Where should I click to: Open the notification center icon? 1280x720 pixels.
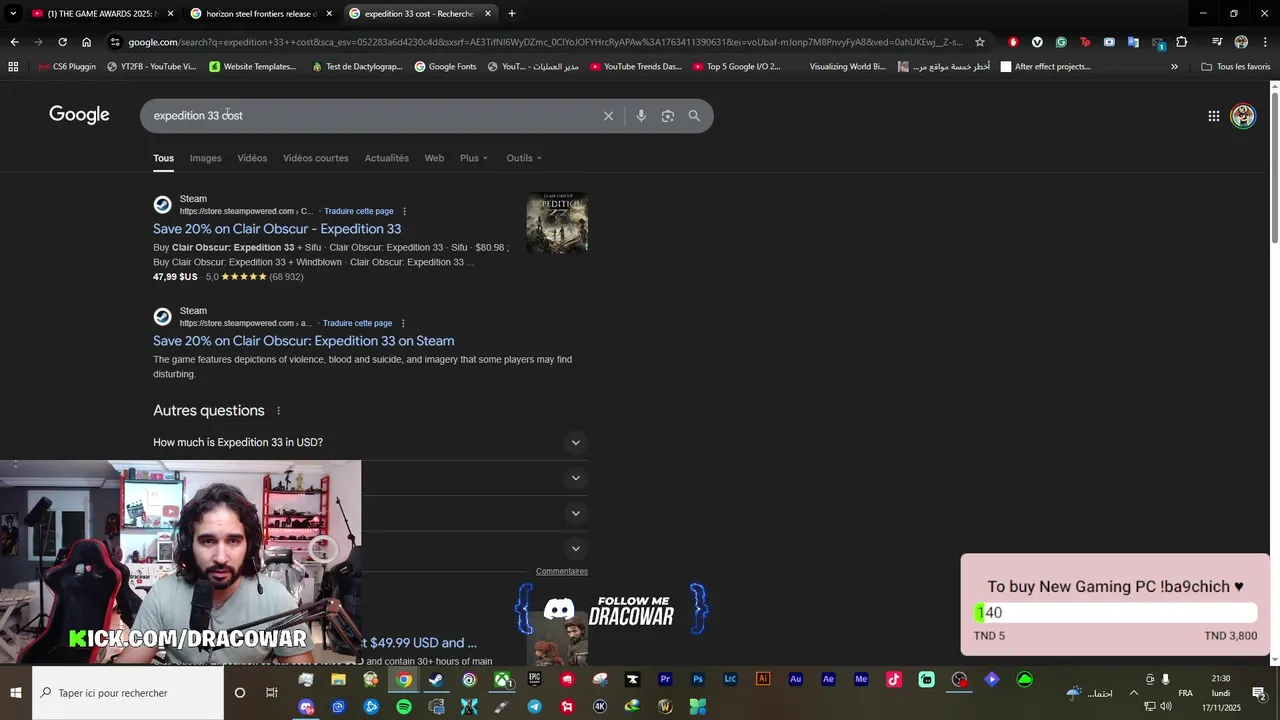(x=1259, y=693)
